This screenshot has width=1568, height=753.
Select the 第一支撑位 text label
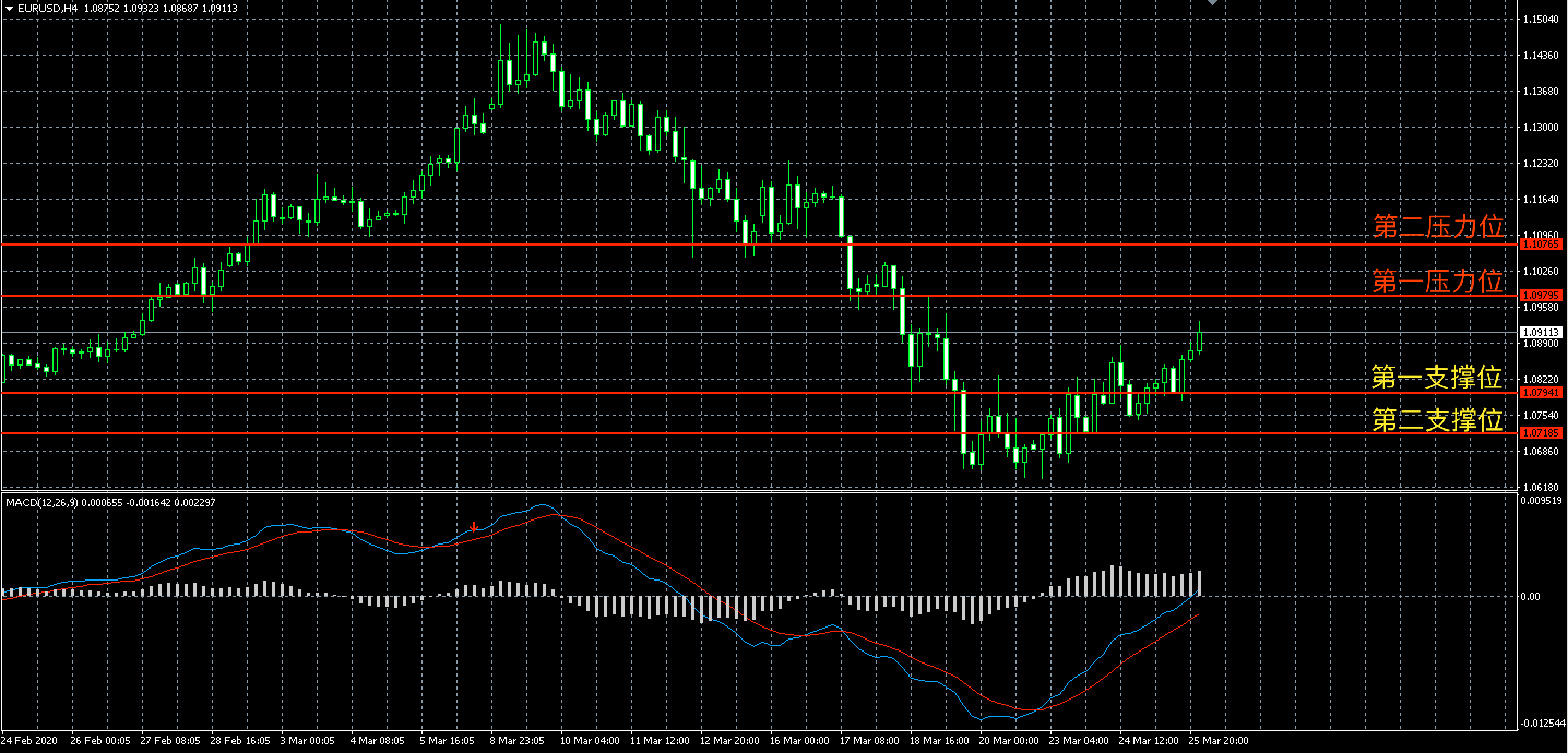pyautogui.click(x=1437, y=377)
